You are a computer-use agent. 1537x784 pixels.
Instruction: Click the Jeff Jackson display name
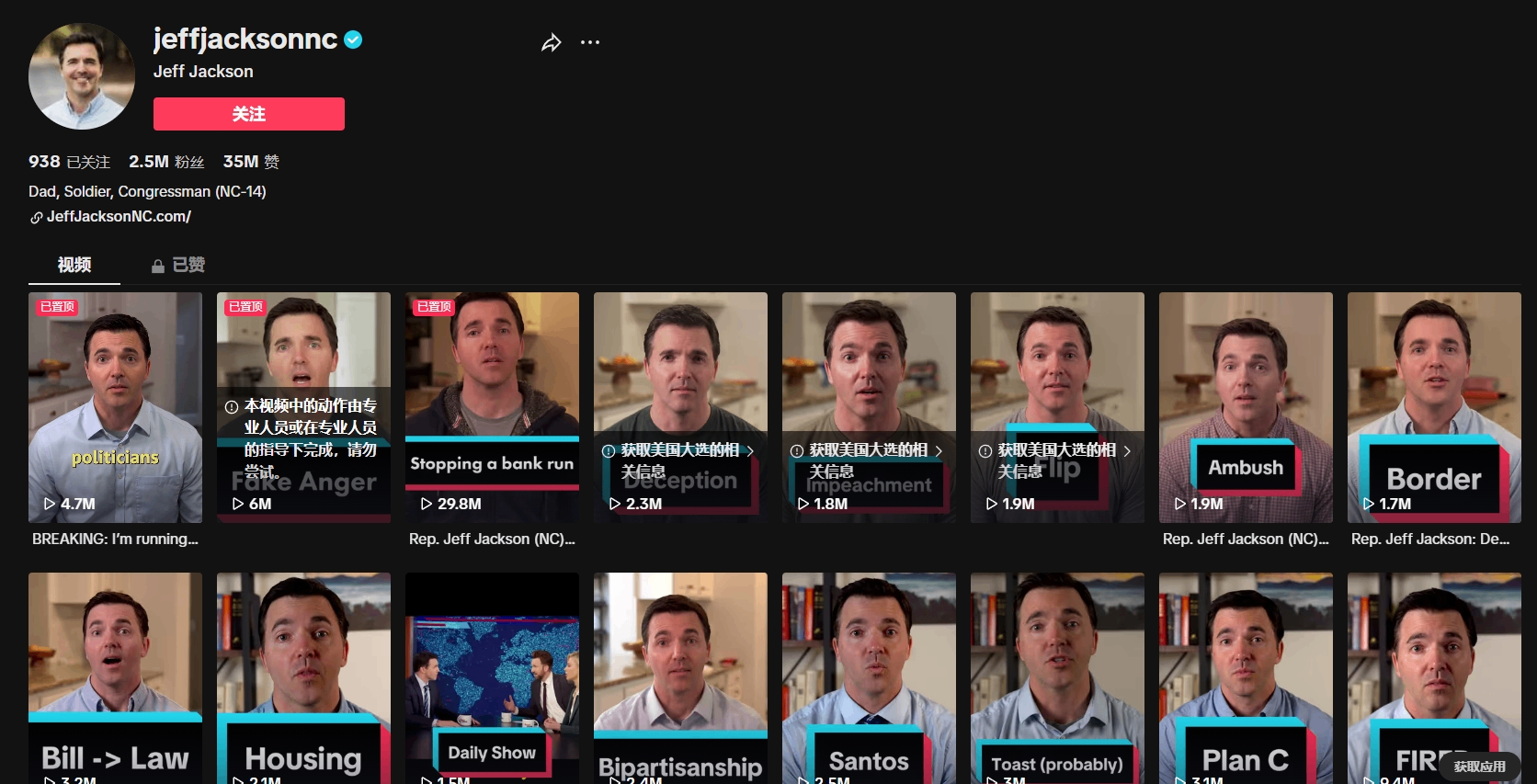tap(203, 72)
